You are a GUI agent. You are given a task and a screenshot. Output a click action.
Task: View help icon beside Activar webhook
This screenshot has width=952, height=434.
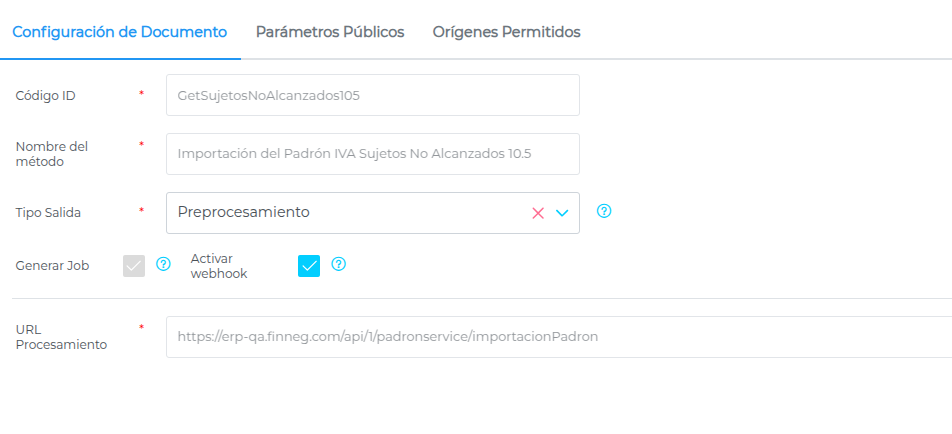pyautogui.click(x=338, y=264)
